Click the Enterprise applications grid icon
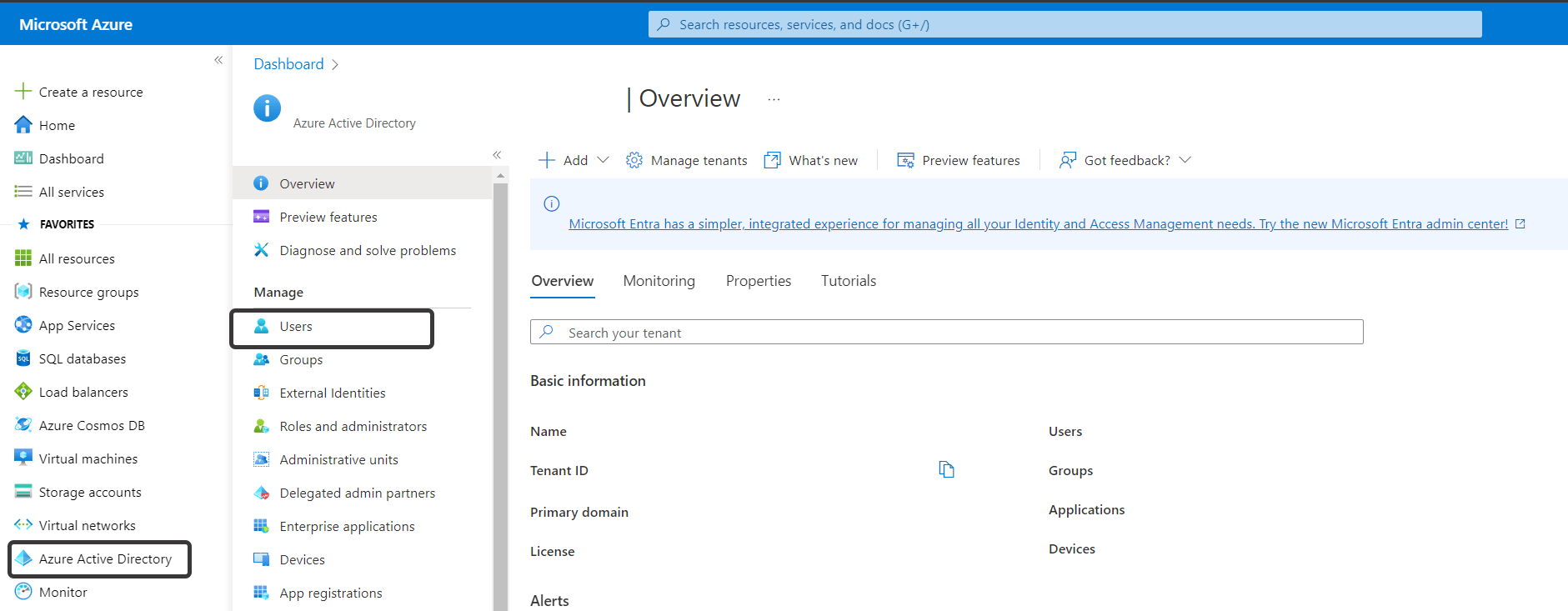 coord(261,526)
